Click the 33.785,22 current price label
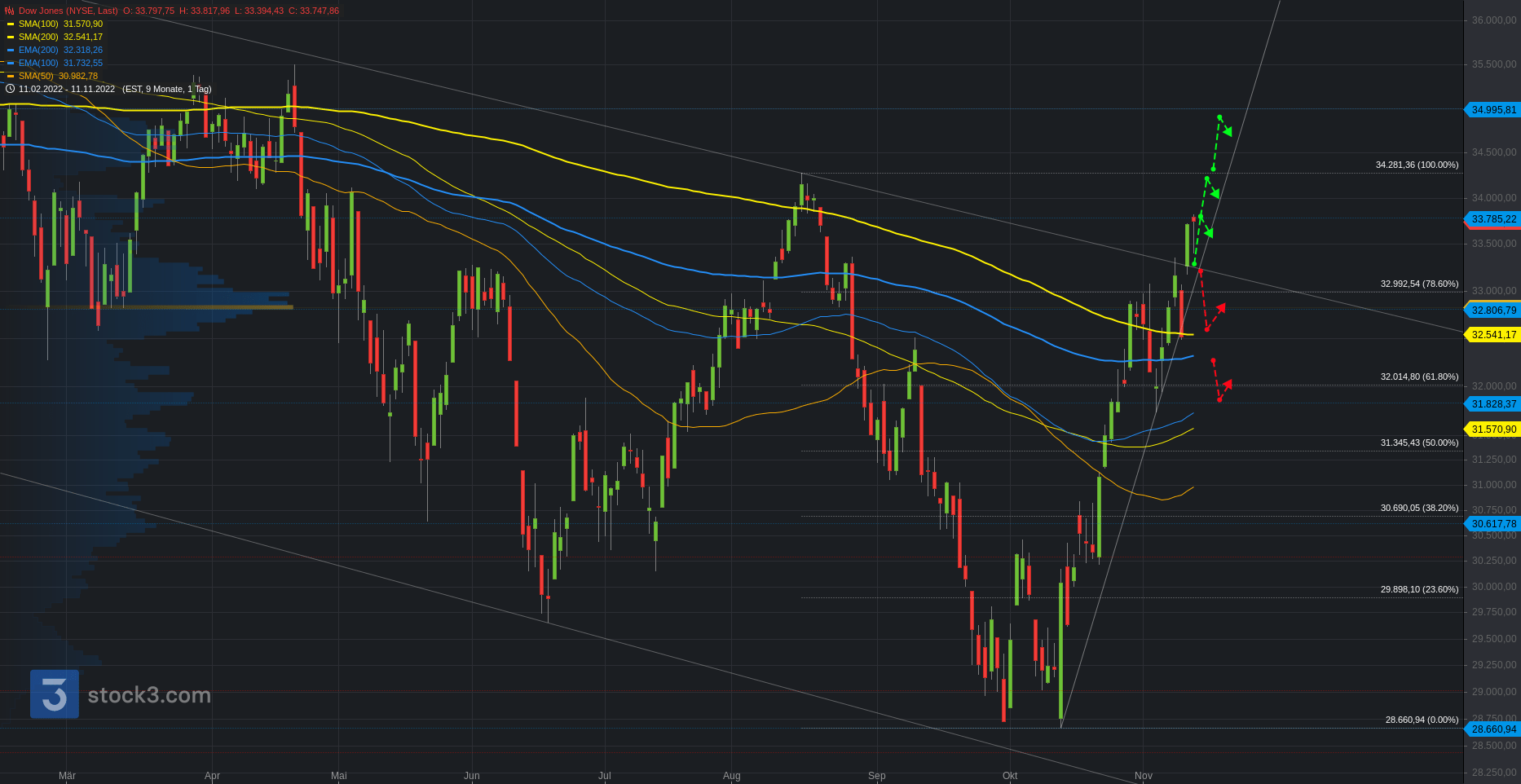The width and height of the screenshot is (1521, 784). coord(1493,219)
